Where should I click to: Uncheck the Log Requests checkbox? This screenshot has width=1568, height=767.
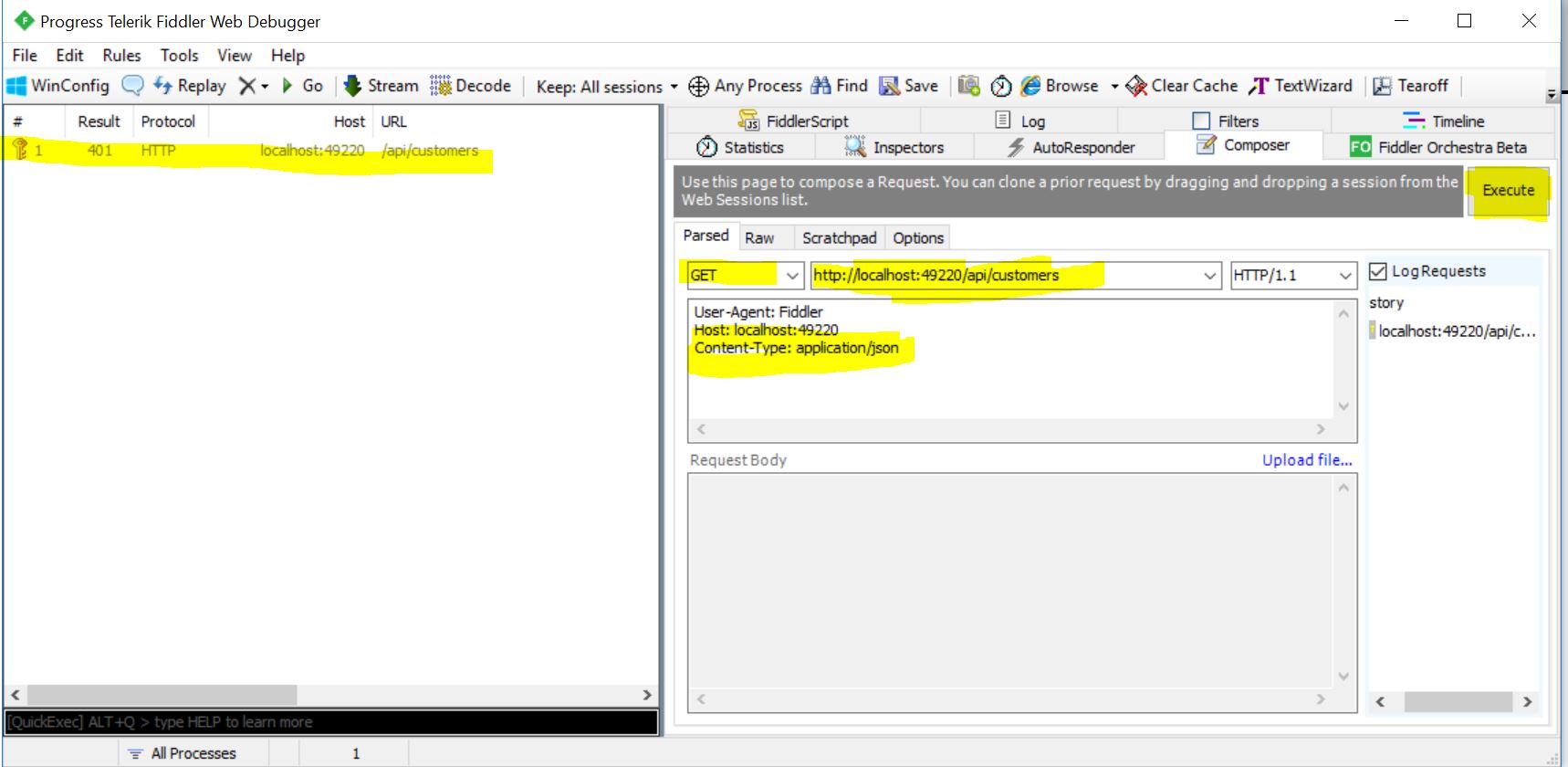coord(1378,271)
